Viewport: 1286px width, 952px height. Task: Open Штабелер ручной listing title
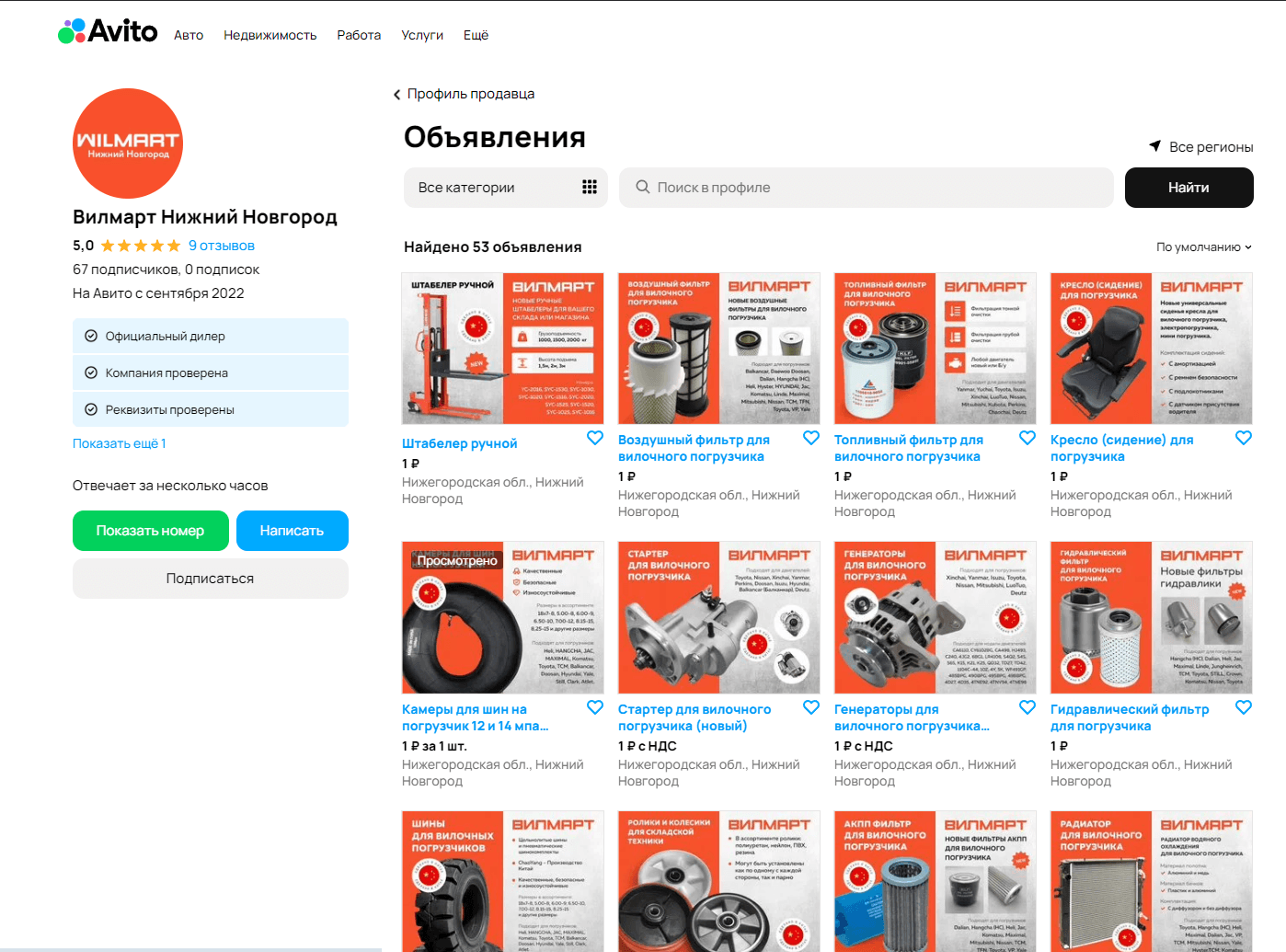(460, 443)
